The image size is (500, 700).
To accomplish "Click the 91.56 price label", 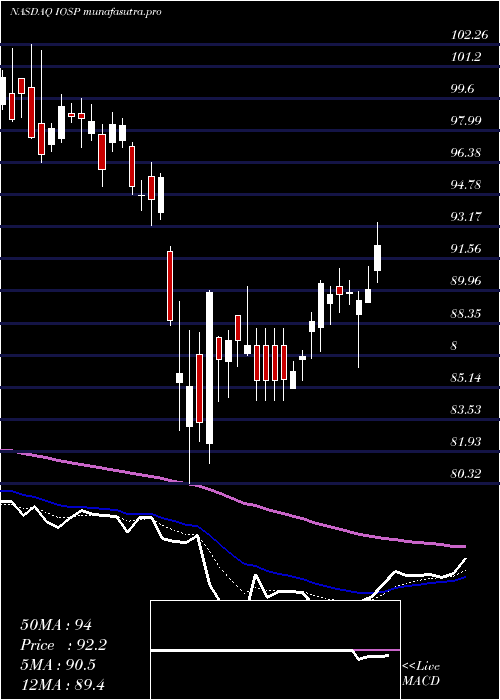I will [x=467, y=249].
